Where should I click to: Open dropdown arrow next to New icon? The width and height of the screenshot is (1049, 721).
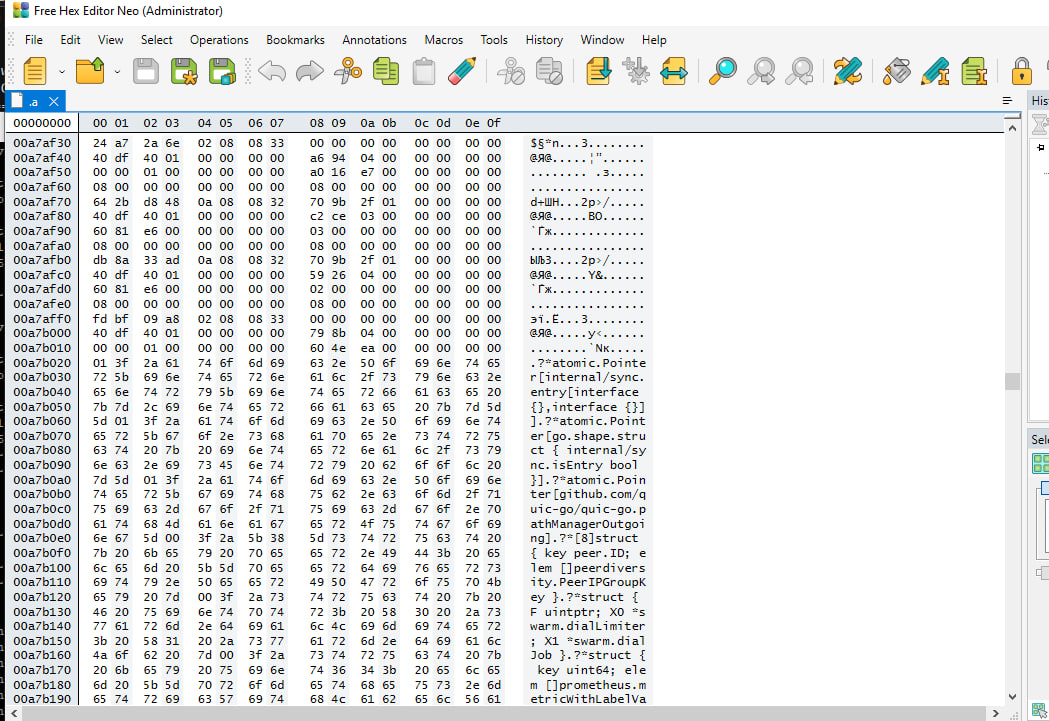tap(62, 71)
